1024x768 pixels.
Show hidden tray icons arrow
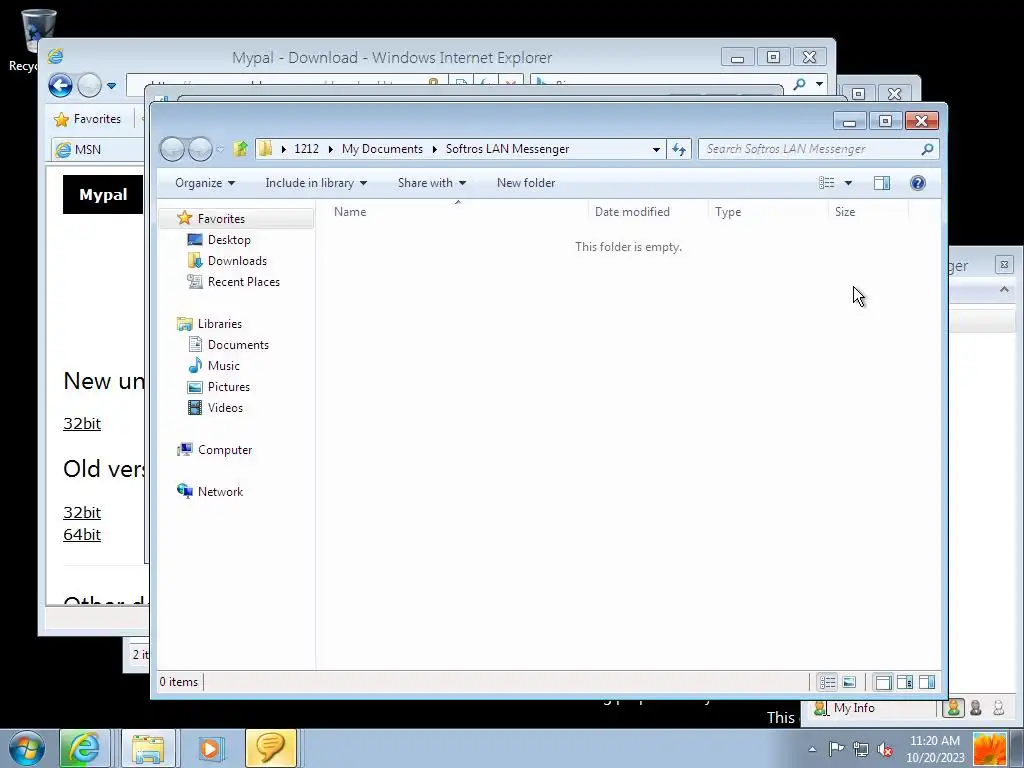[812, 749]
